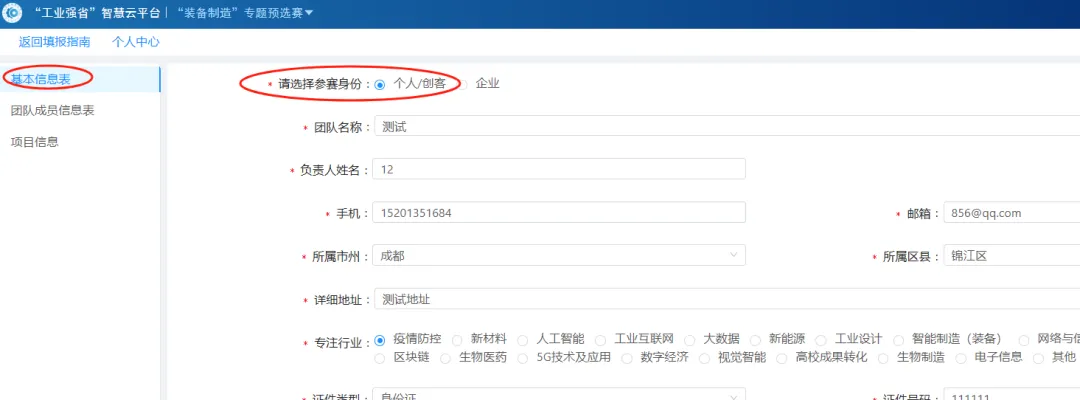Choose the 企业 identity radio button
The height and width of the screenshot is (400, 1080).
pos(463,85)
